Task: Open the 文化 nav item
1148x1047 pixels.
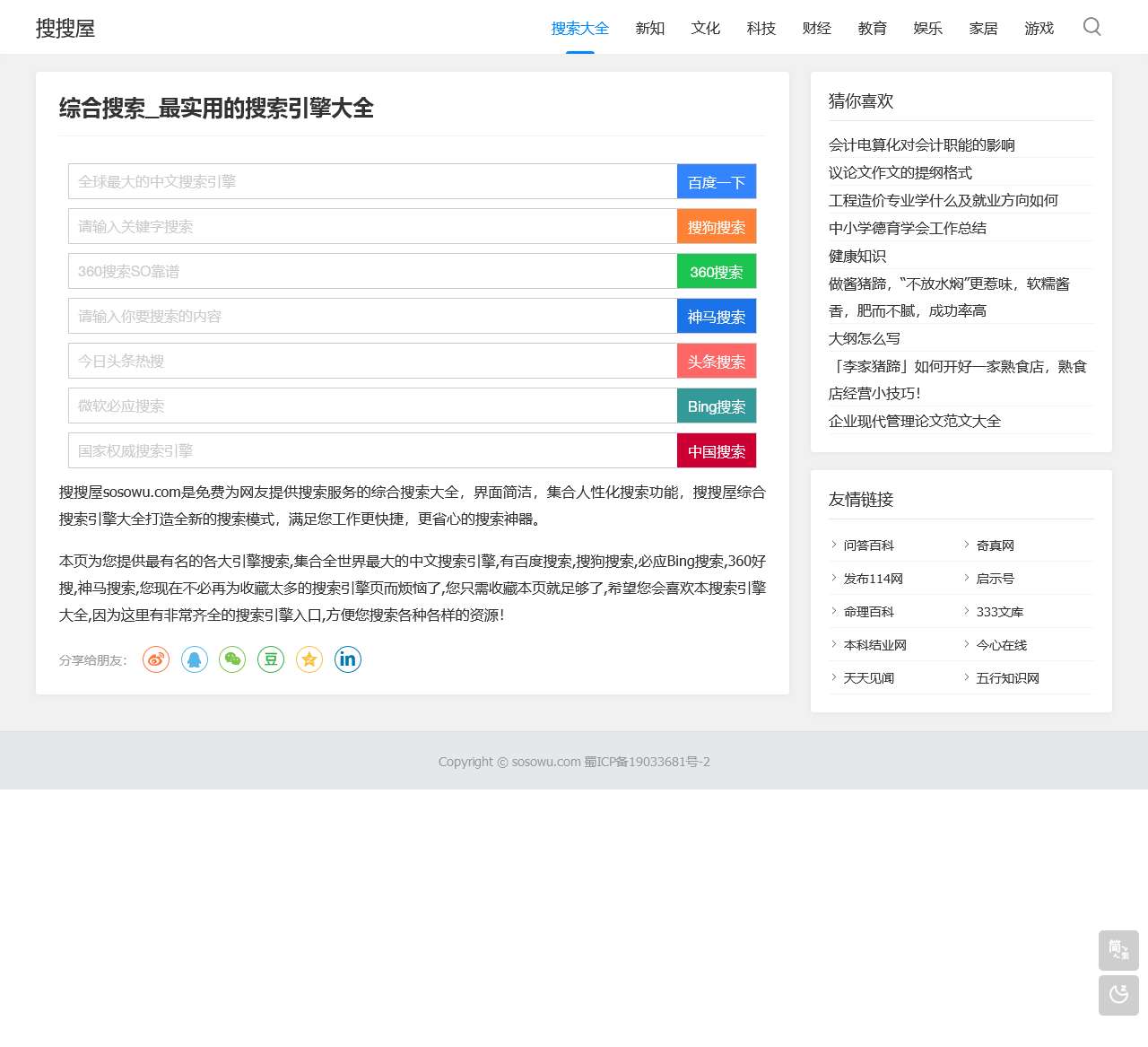Action: point(706,28)
